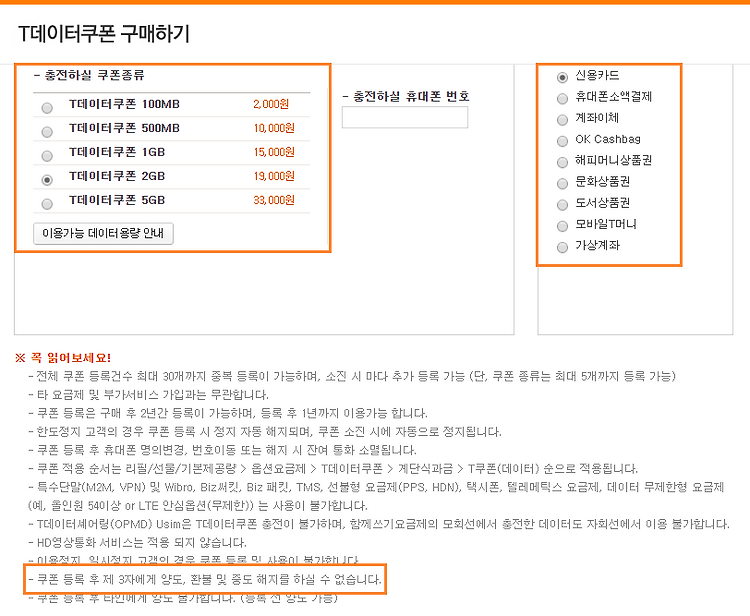Click the 충전하실 휴대폰 번호 input field
Screen dimensions: 750x616
click(405, 117)
